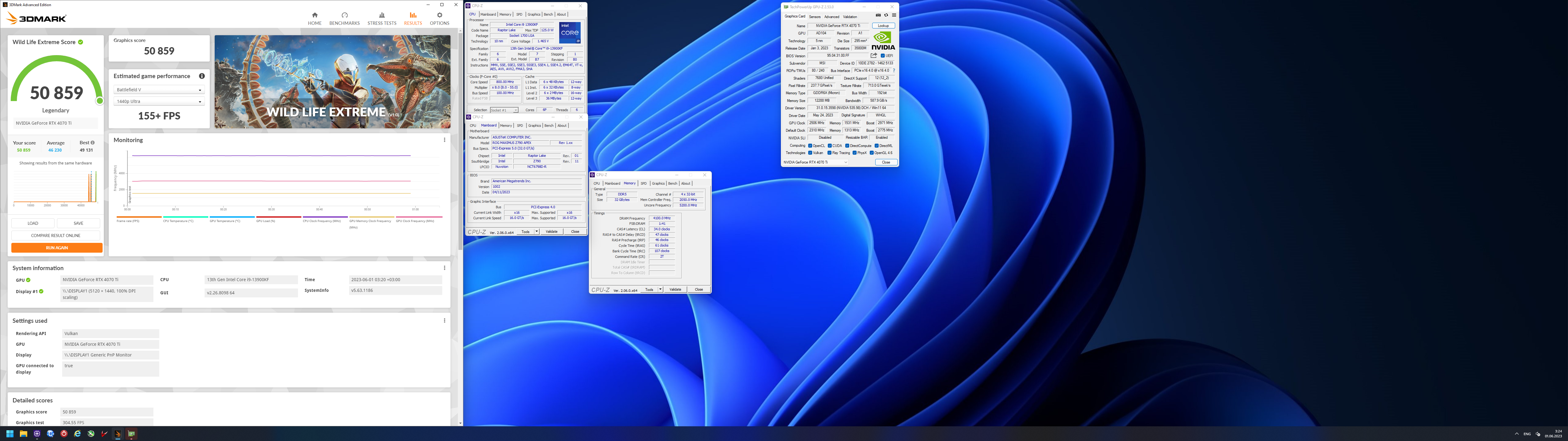Click COMPARE RESULT ONLINE

pyautogui.click(x=56, y=235)
